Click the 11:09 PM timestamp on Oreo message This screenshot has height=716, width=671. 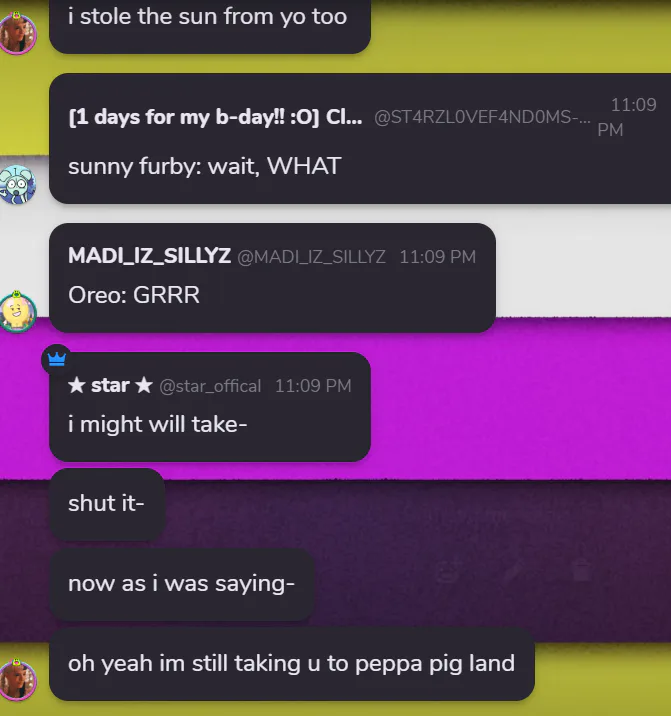tap(438, 257)
